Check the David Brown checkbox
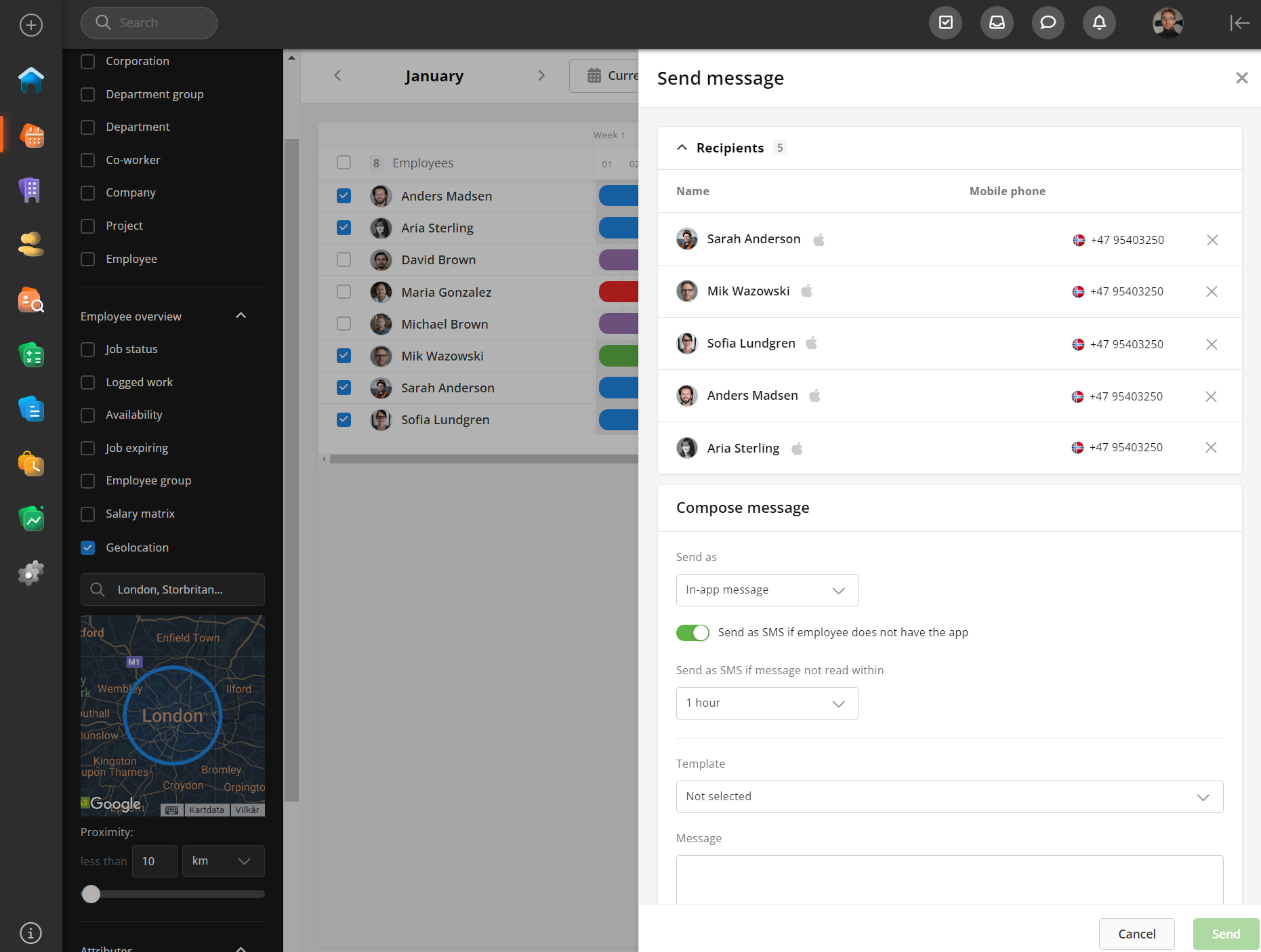 344,260
